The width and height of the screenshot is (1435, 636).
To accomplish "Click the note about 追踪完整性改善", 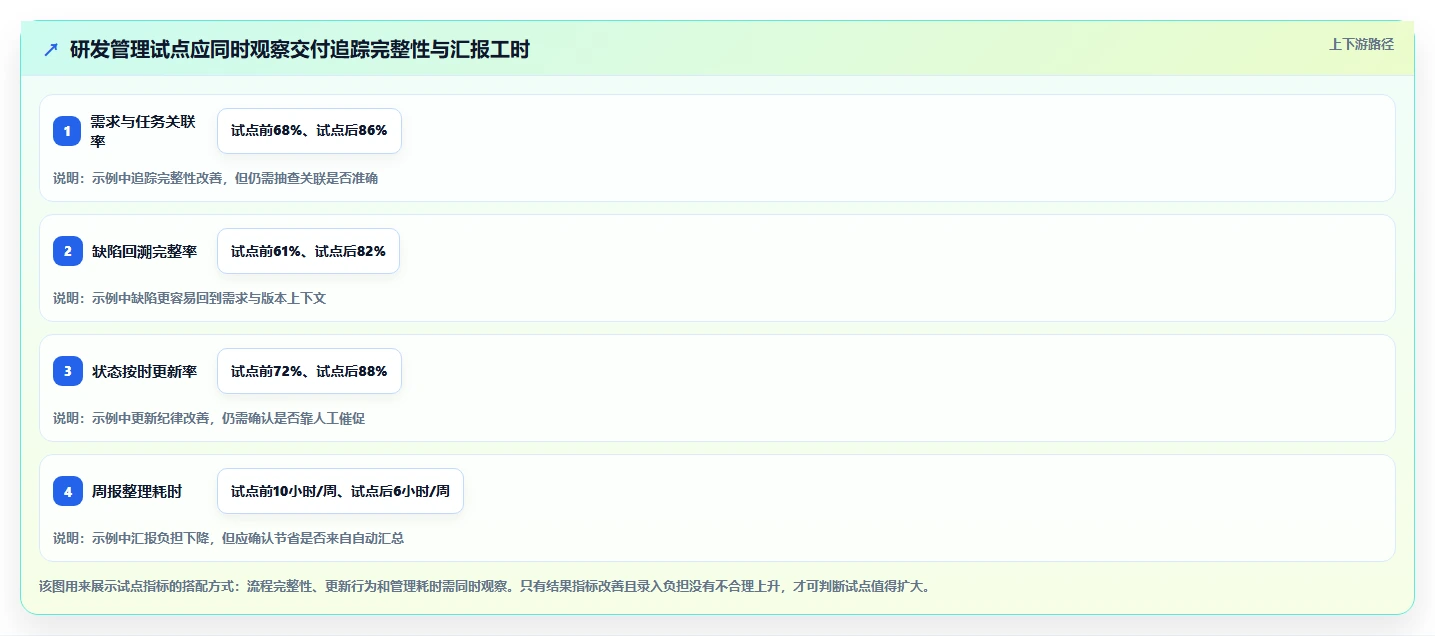I will pyautogui.click(x=215, y=178).
